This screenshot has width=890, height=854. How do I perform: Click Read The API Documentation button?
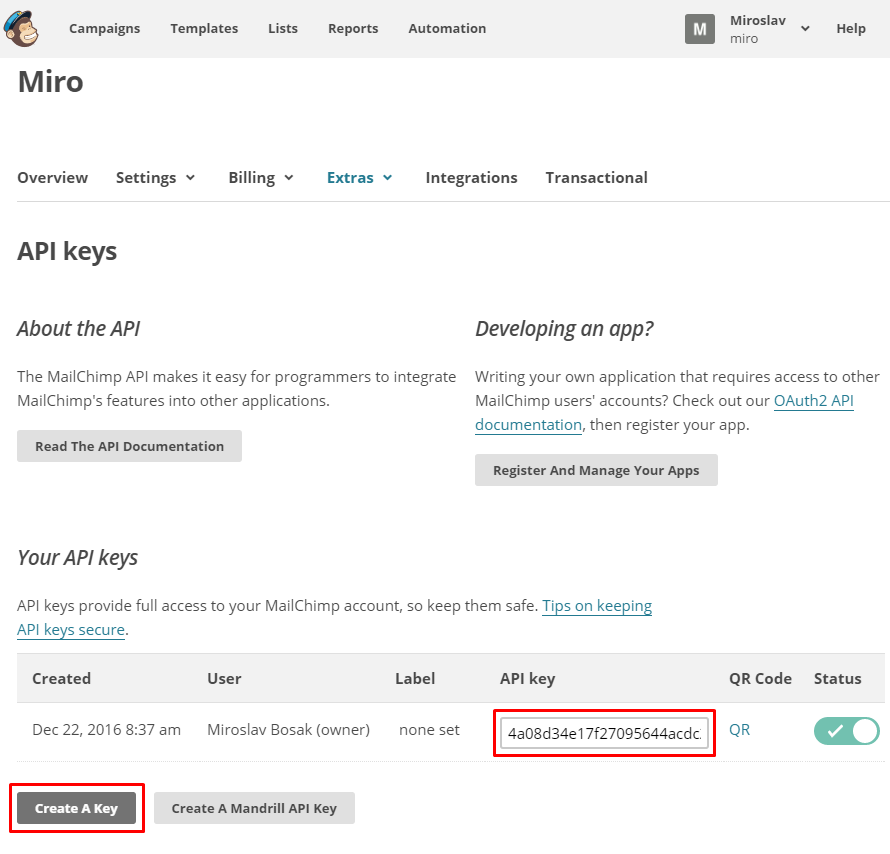[x=129, y=446]
